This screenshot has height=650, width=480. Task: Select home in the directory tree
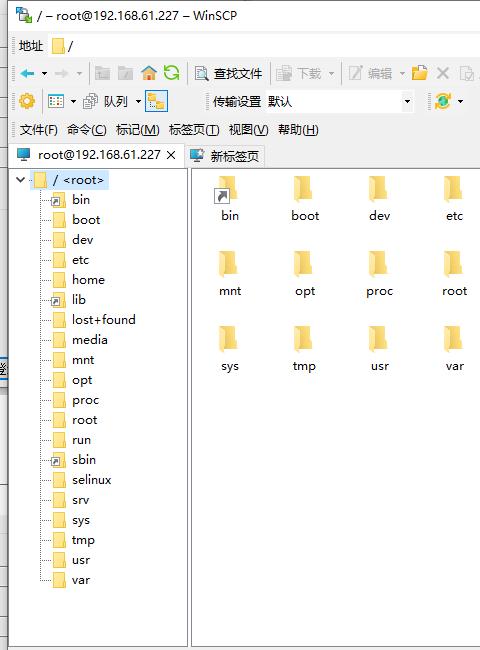point(88,280)
